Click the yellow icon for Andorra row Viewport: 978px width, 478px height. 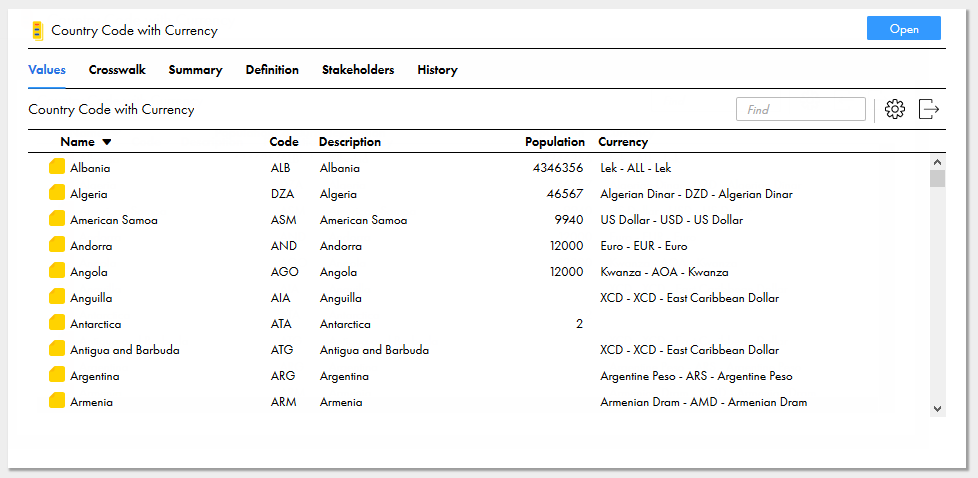[57, 245]
